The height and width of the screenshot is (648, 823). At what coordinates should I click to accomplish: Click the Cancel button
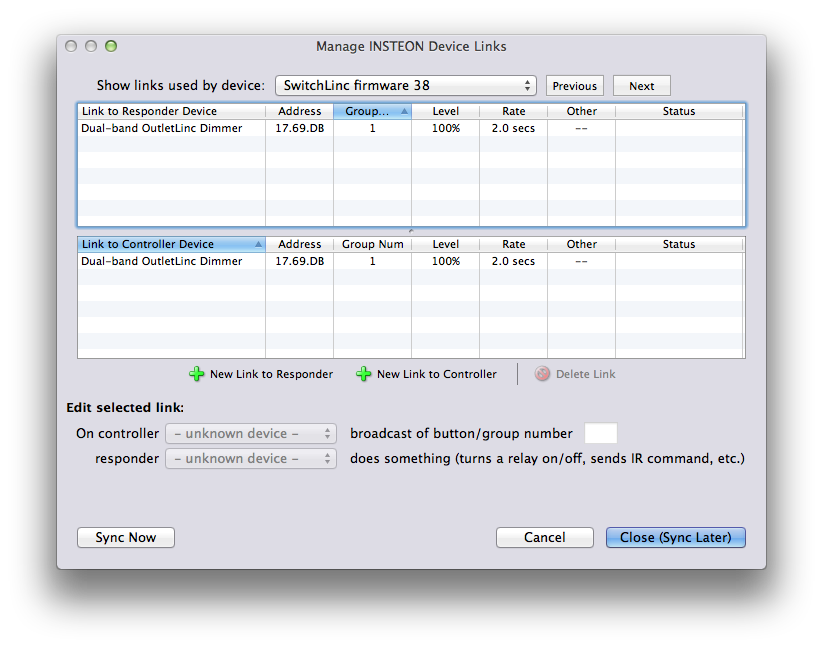544,537
